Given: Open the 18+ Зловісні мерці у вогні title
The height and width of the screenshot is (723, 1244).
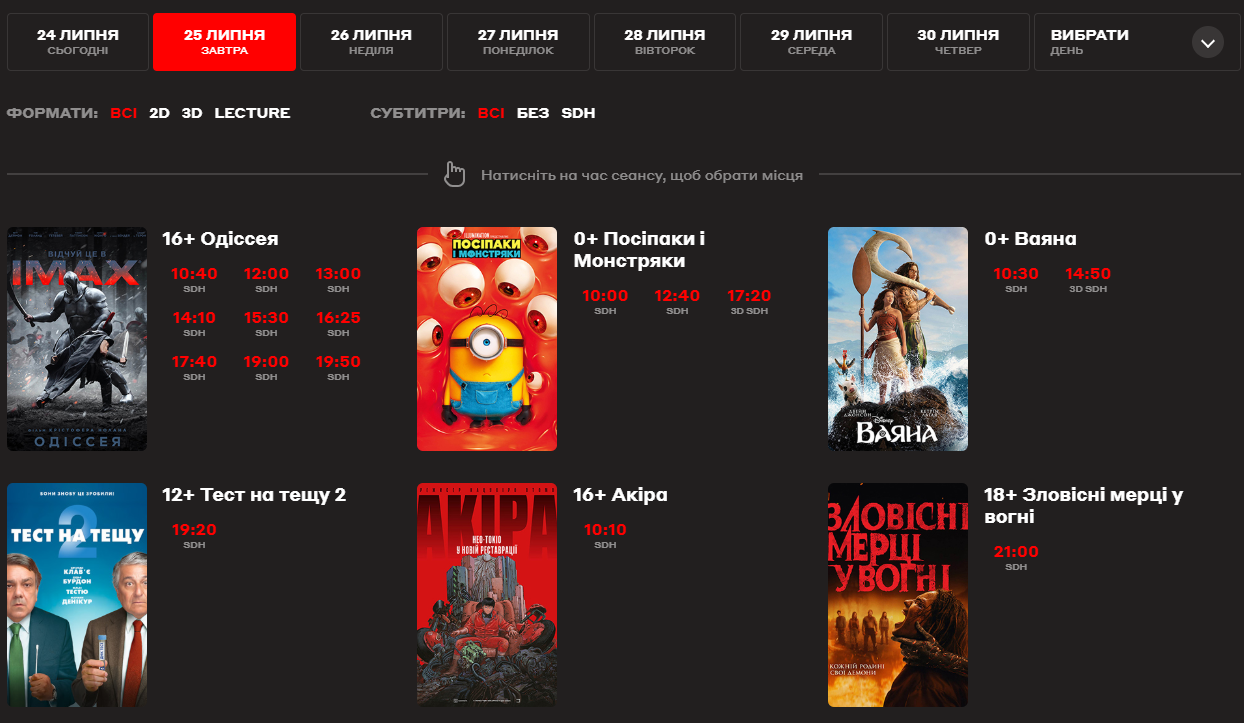Looking at the screenshot, I should coord(1084,506).
